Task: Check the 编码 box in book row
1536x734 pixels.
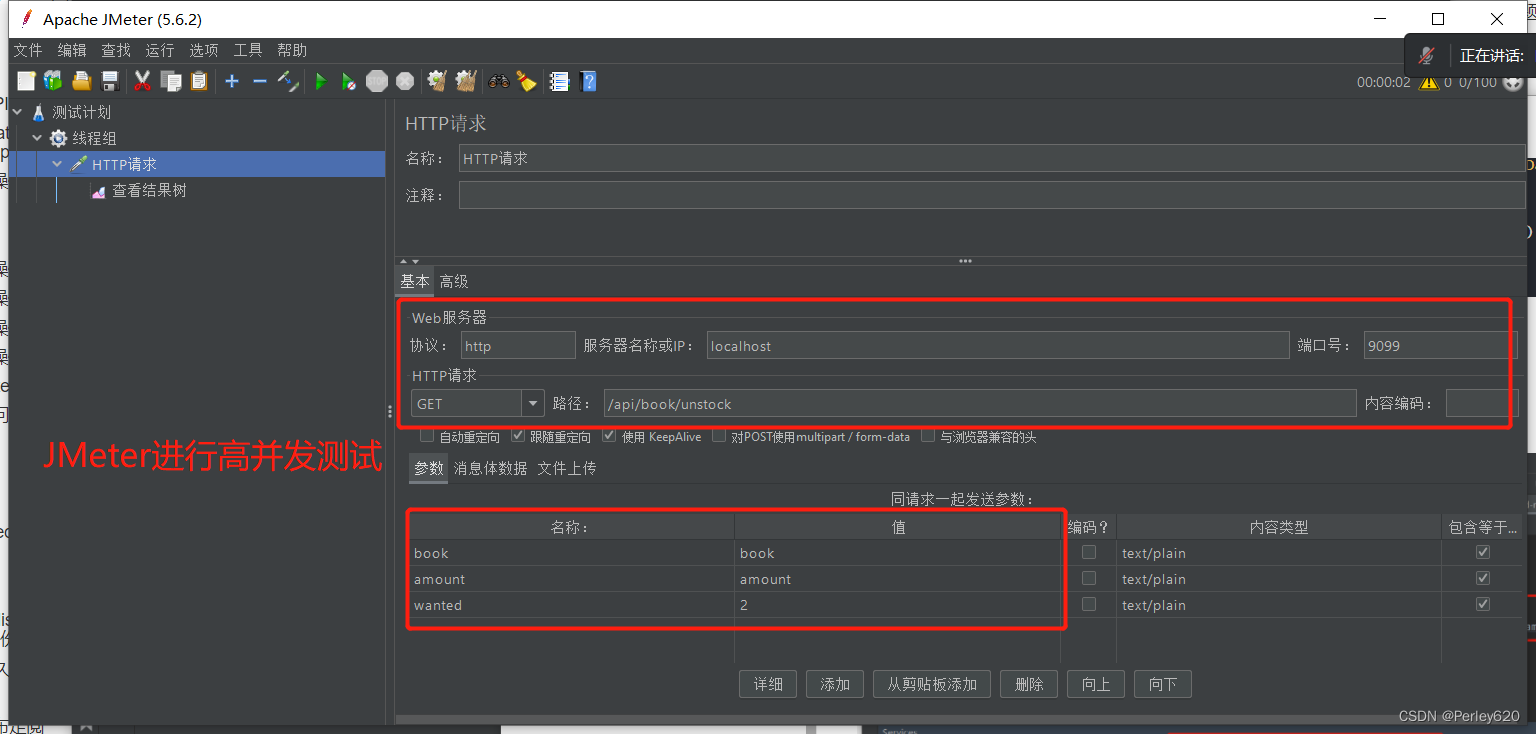Action: tap(1089, 552)
